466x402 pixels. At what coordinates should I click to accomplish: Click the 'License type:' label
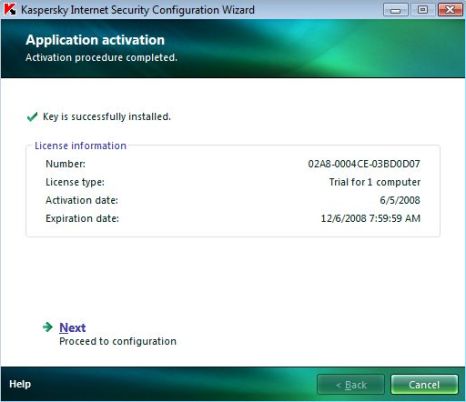click(x=75, y=182)
